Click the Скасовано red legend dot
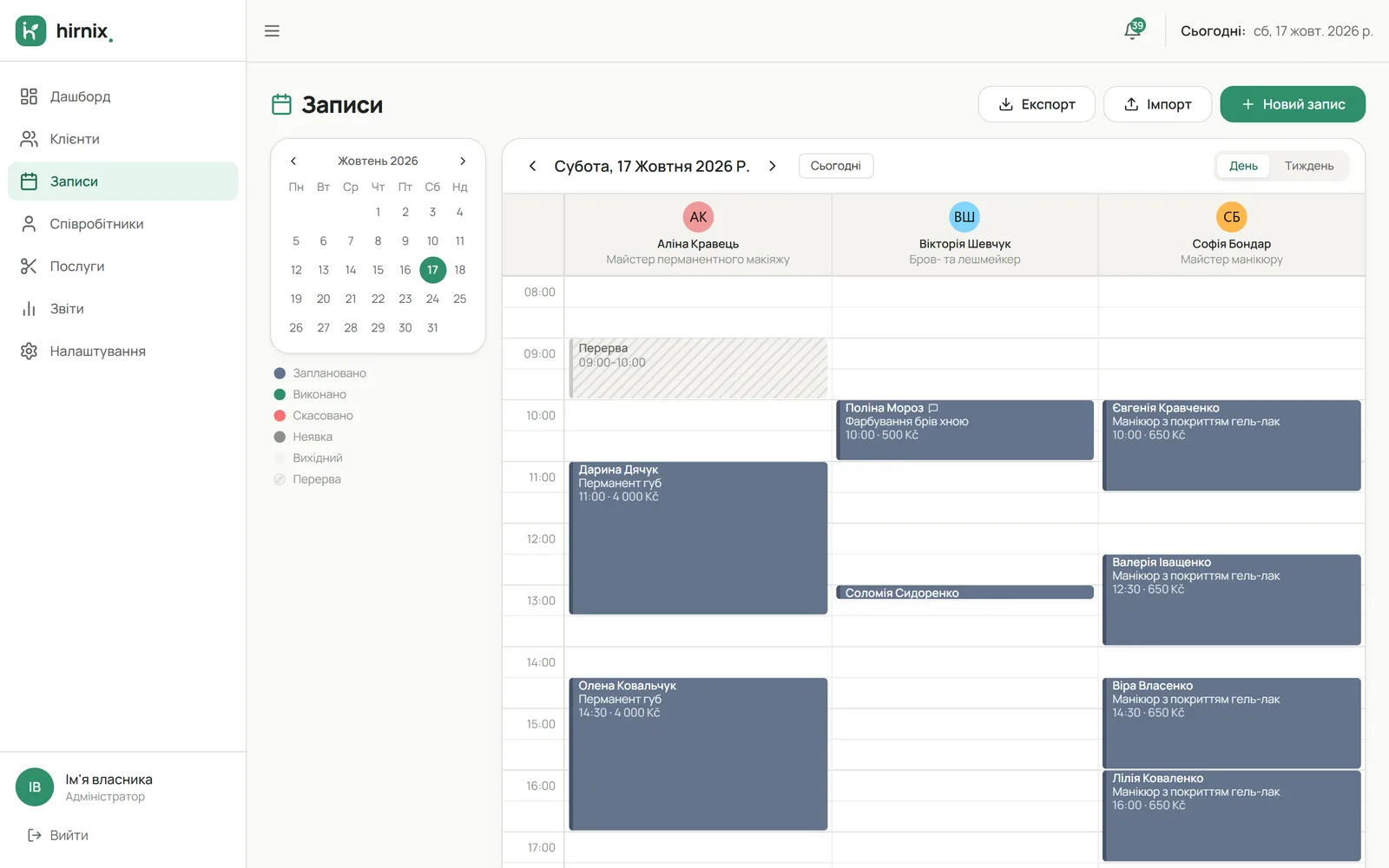1389x868 pixels. (x=280, y=416)
